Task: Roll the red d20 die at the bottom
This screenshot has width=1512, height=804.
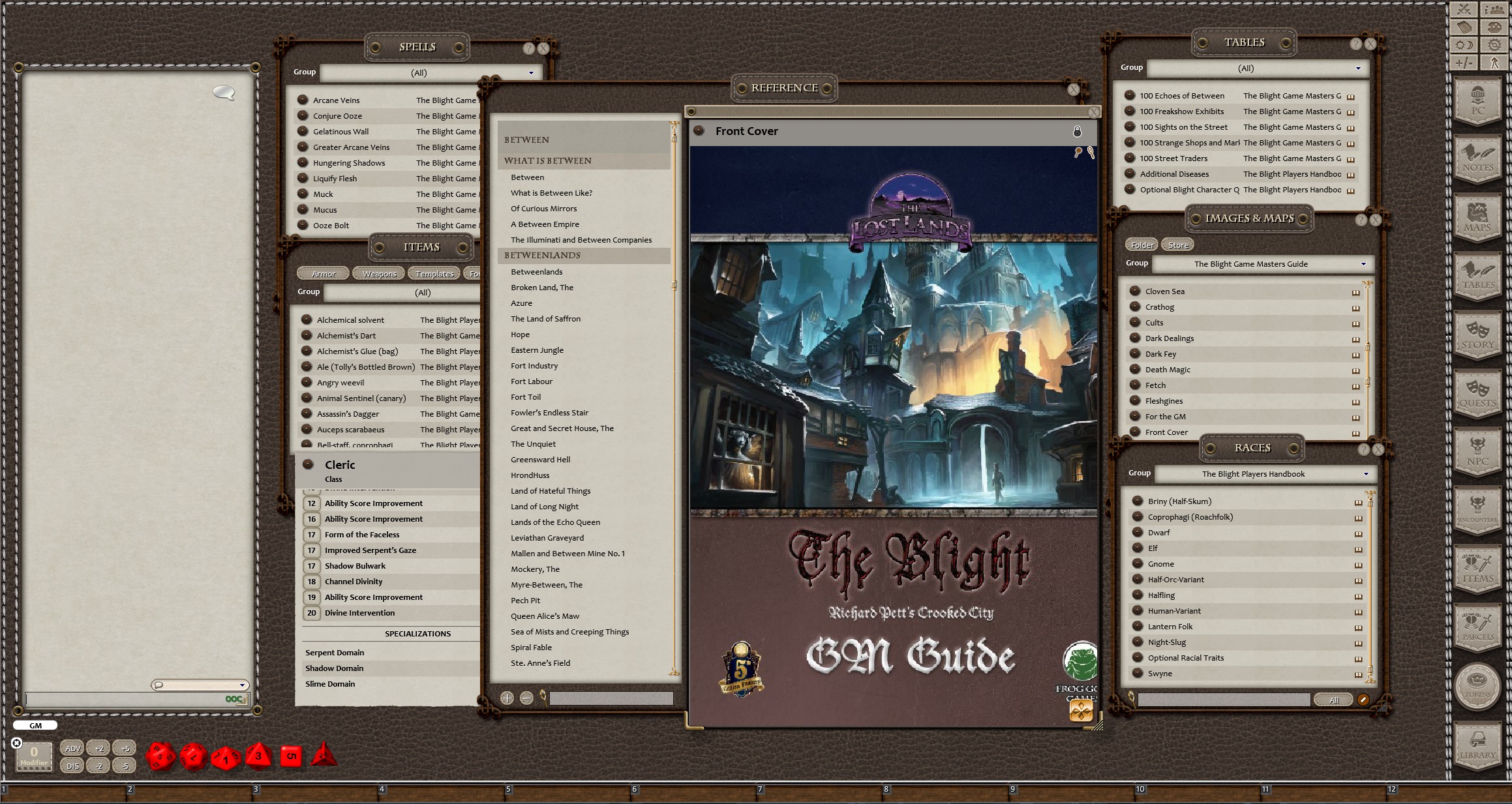Action: point(160,756)
